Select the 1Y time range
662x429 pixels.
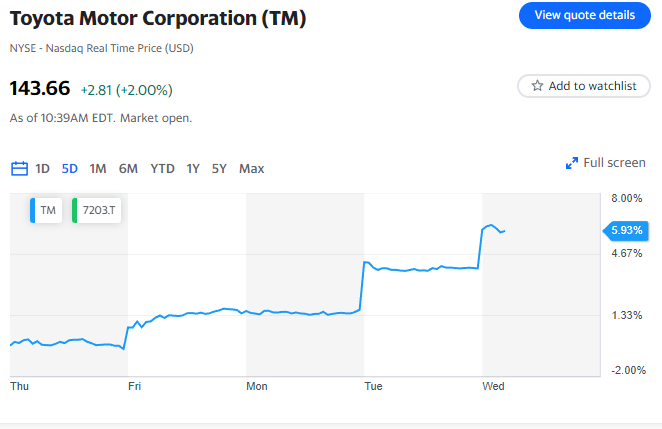(193, 168)
